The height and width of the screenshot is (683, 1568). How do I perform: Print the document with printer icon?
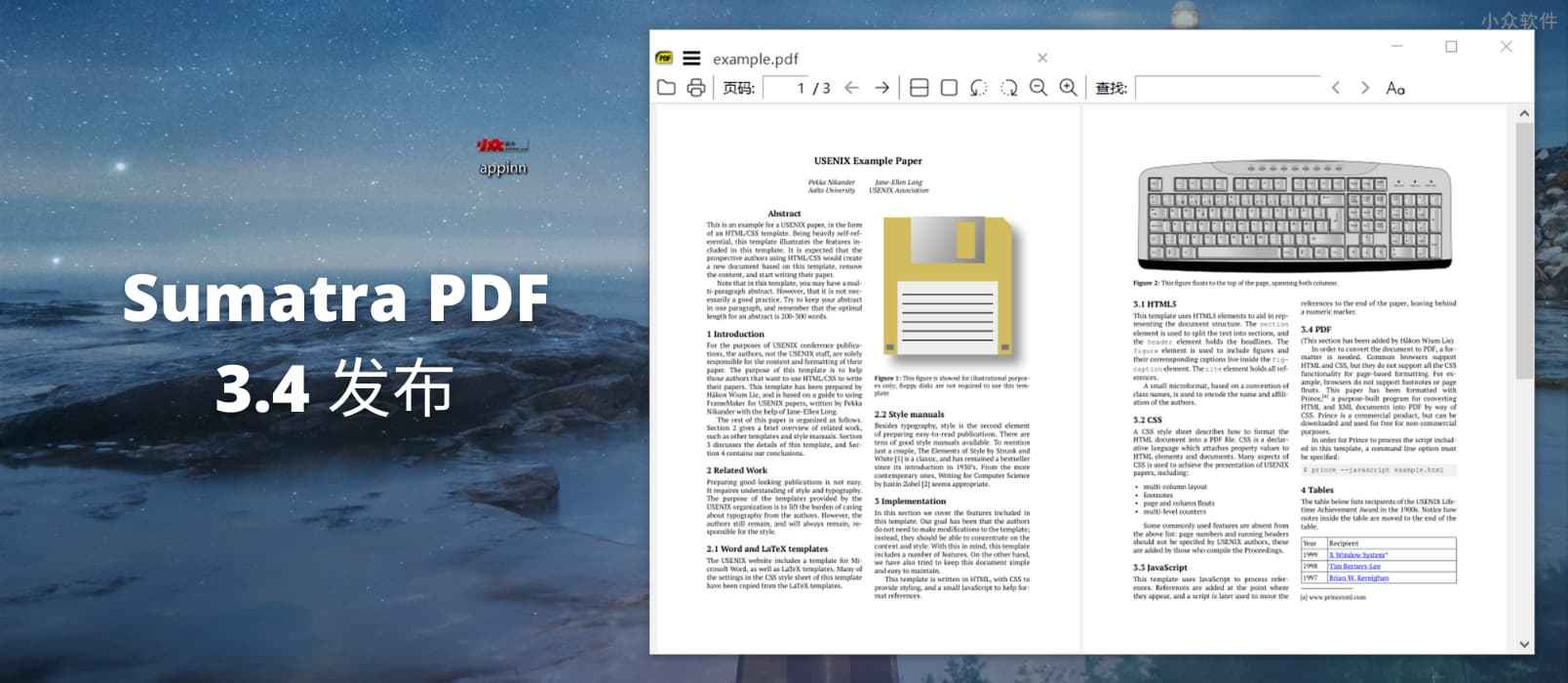point(695,88)
